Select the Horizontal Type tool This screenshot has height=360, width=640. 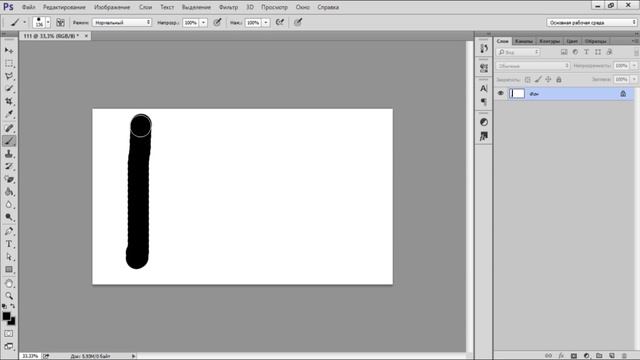coord(9,244)
